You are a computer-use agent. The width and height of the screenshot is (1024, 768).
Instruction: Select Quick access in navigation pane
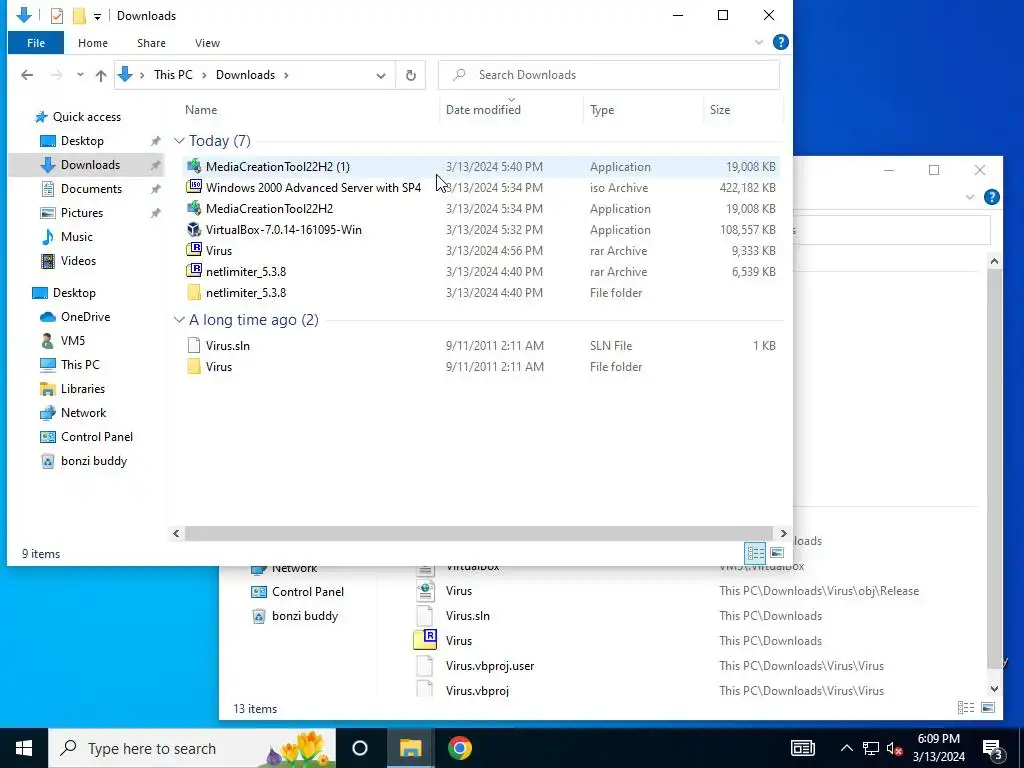click(86, 117)
